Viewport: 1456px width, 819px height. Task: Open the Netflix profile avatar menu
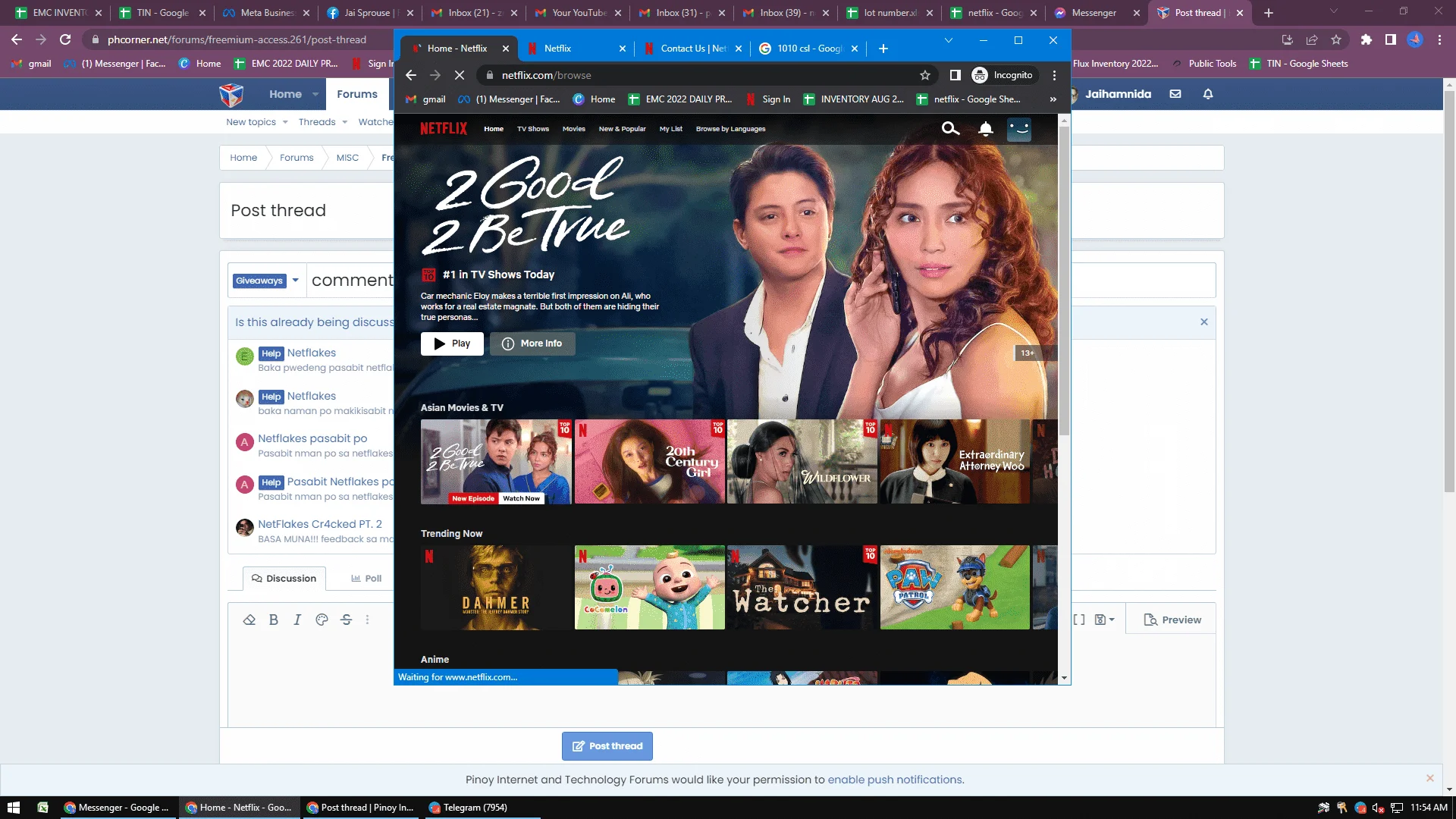(x=1019, y=129)
